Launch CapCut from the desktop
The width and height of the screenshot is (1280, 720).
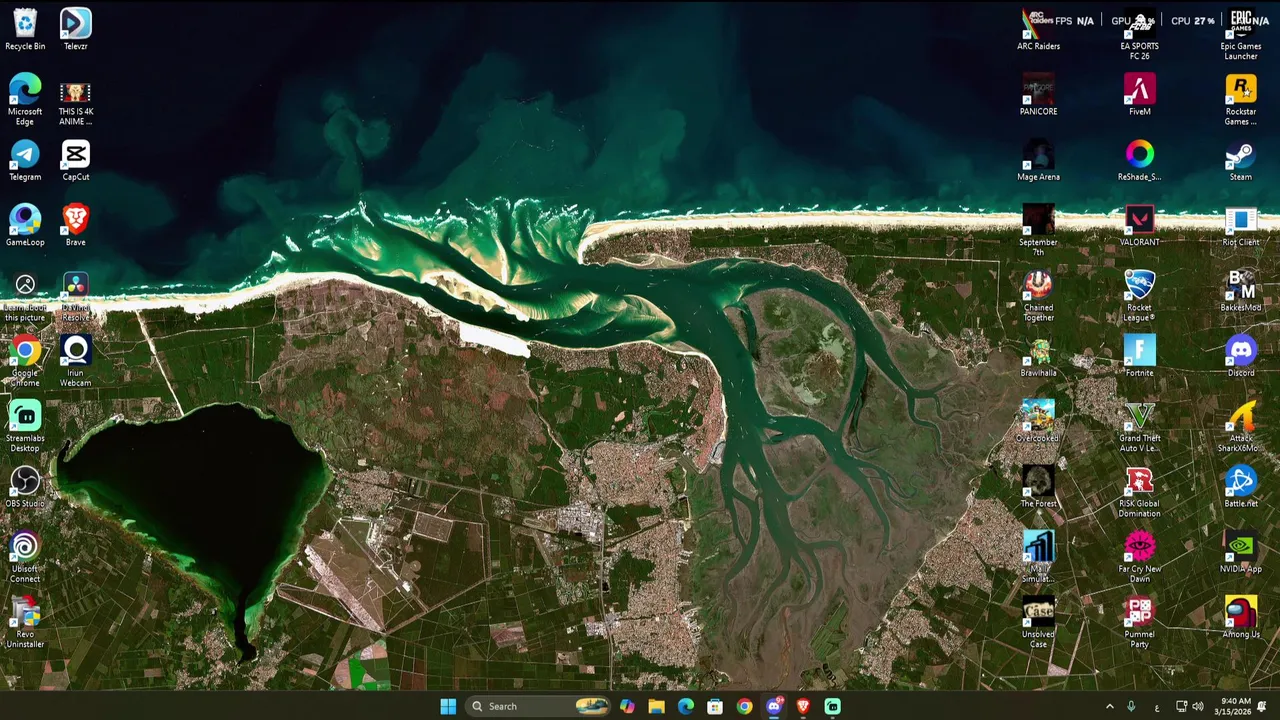coord(75,160)
